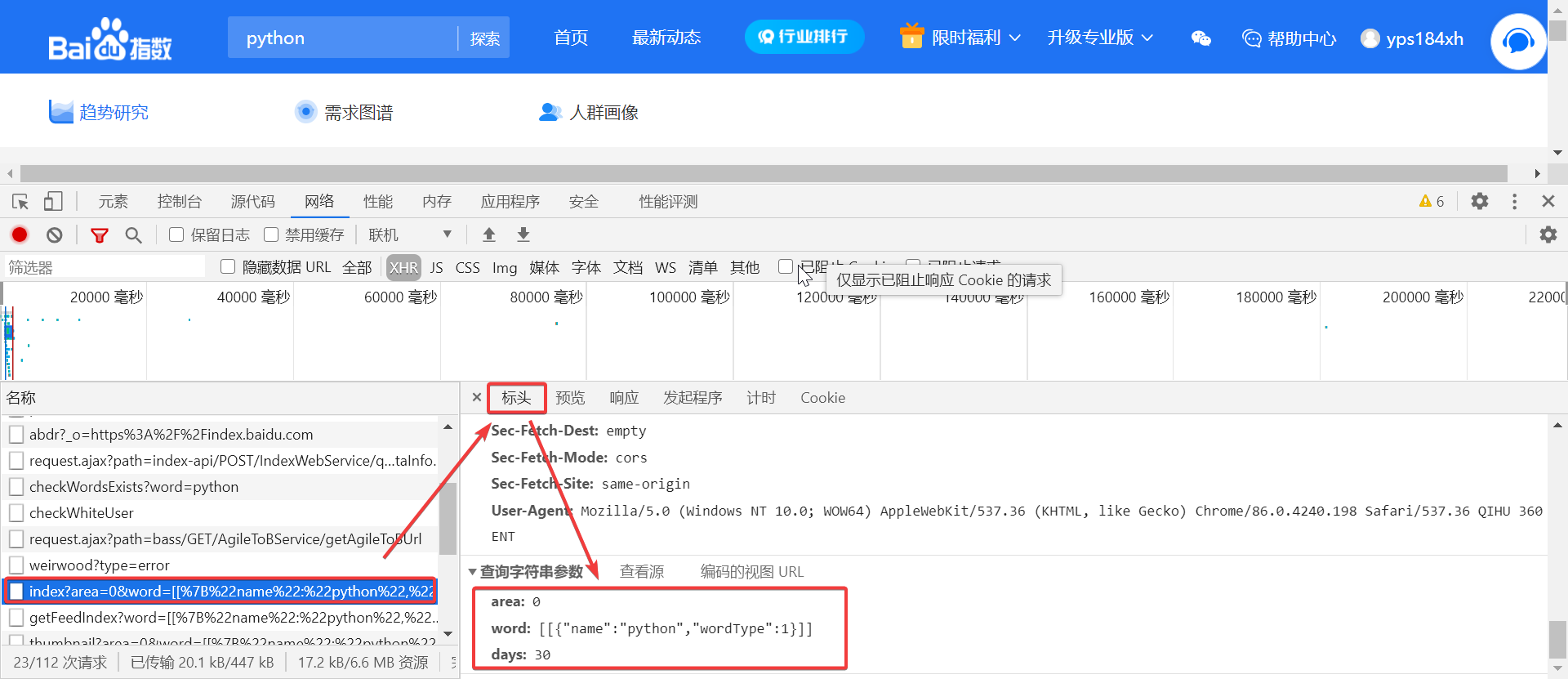This screenshot has height=679, width=1568.
Task: Expand the 限时福利 dropdown menu
Action: point(1015,38)
